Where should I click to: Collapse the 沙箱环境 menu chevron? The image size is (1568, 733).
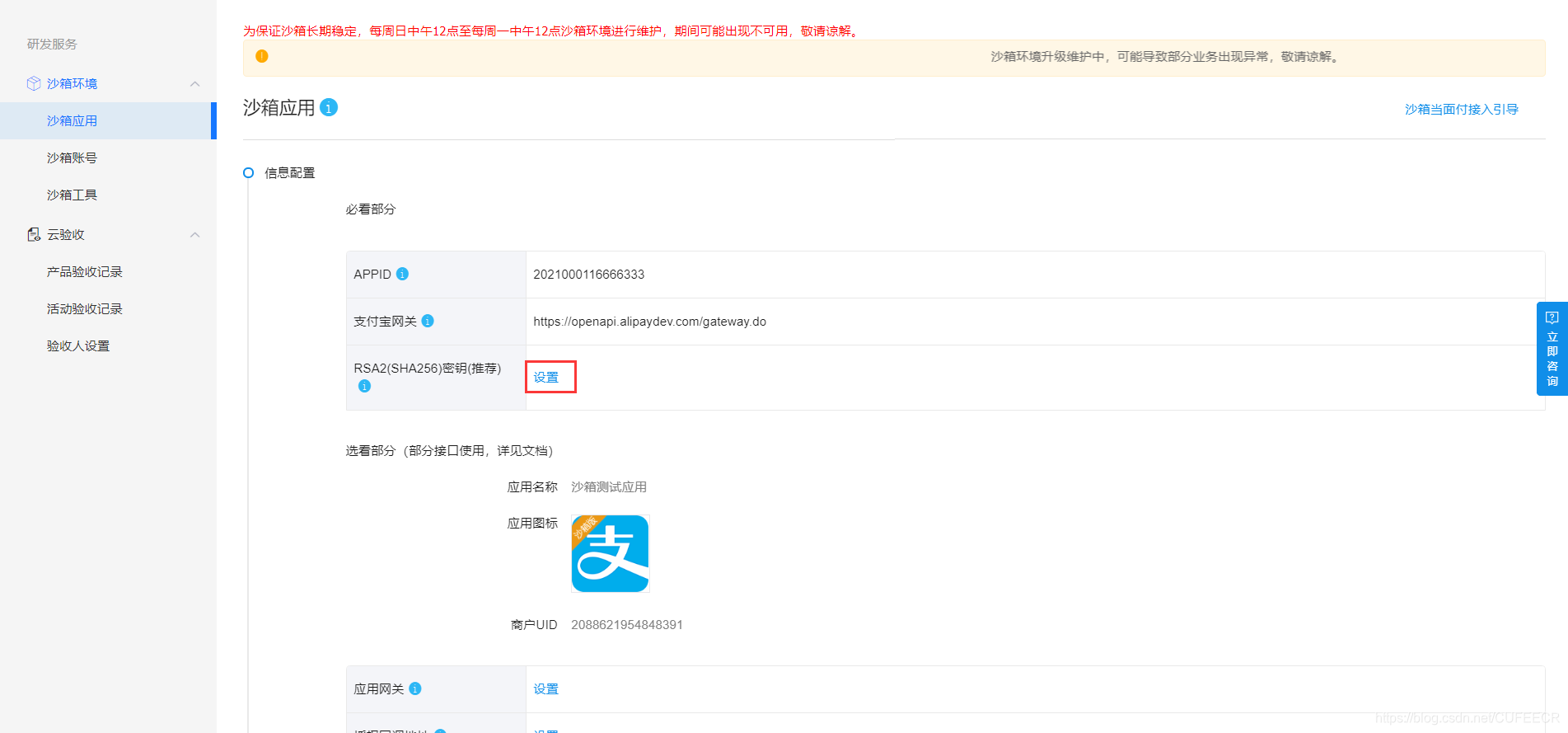point(195,84)
